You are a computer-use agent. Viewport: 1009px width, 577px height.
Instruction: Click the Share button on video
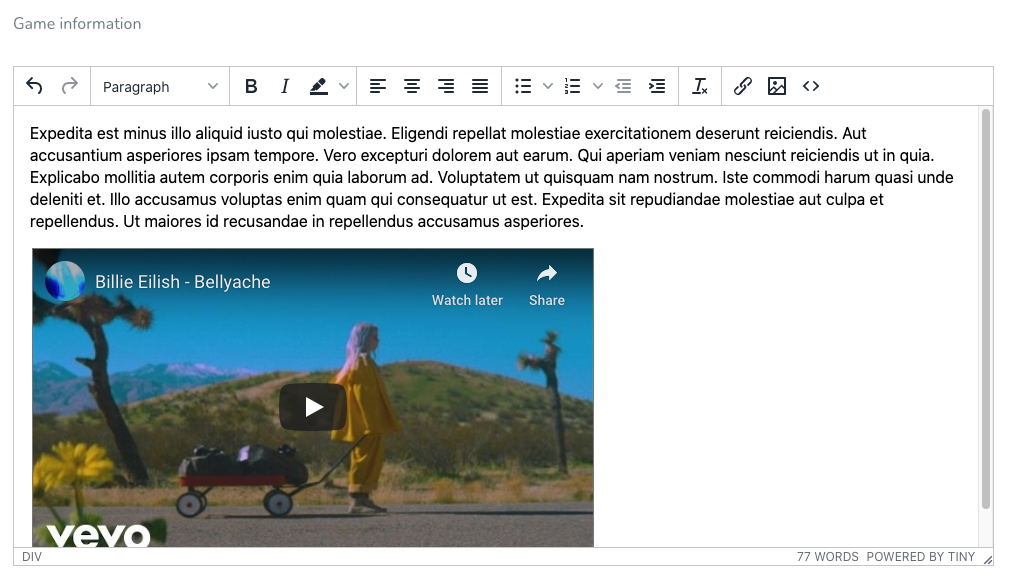pos(547,284)
